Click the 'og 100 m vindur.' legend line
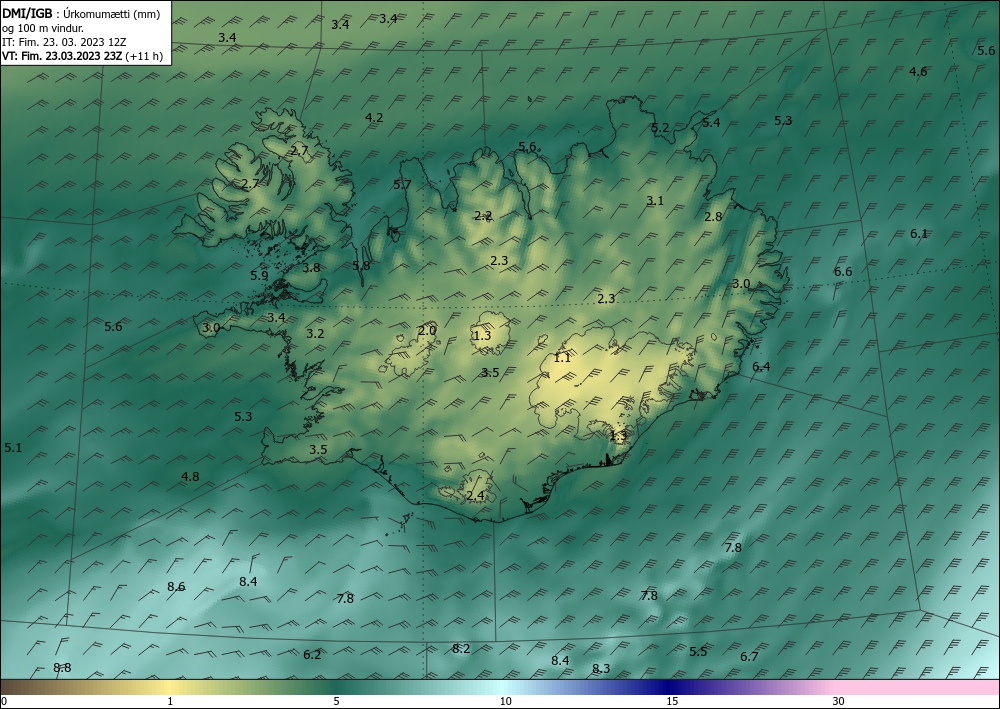The height and width of the screenshot is (709, 1000). [43, 28]
